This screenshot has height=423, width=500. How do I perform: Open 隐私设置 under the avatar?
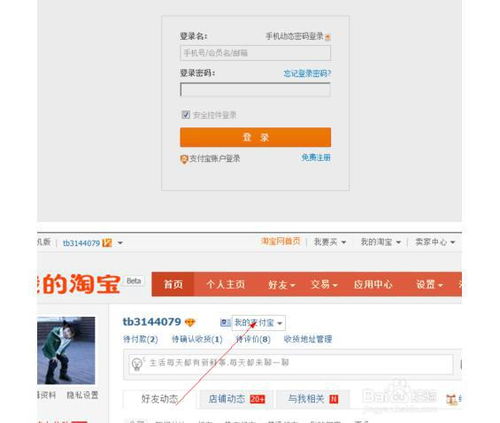[x=82, y=395]
